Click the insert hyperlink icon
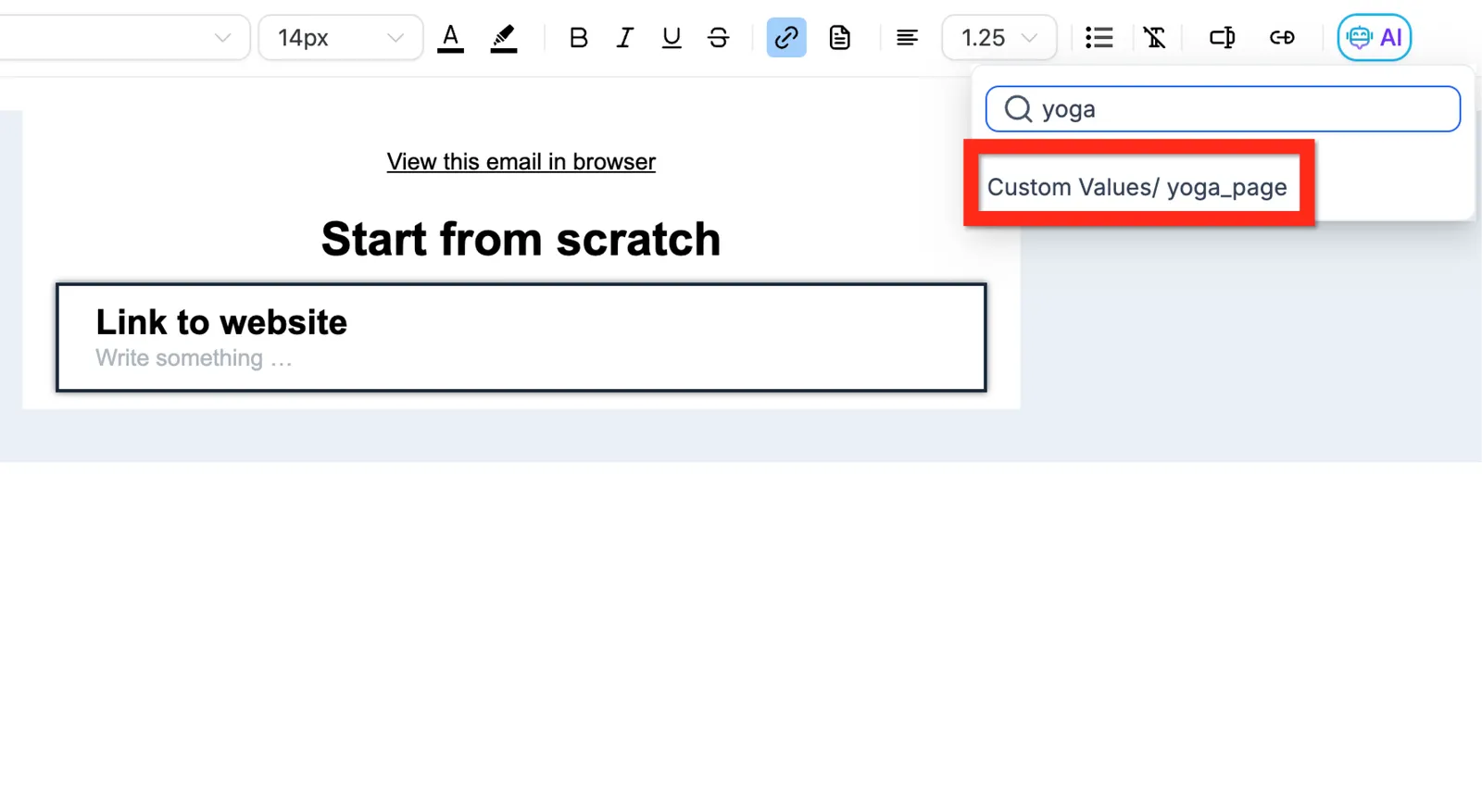The width and height of the screenshot is (1482, 812). click(1282, 38)
